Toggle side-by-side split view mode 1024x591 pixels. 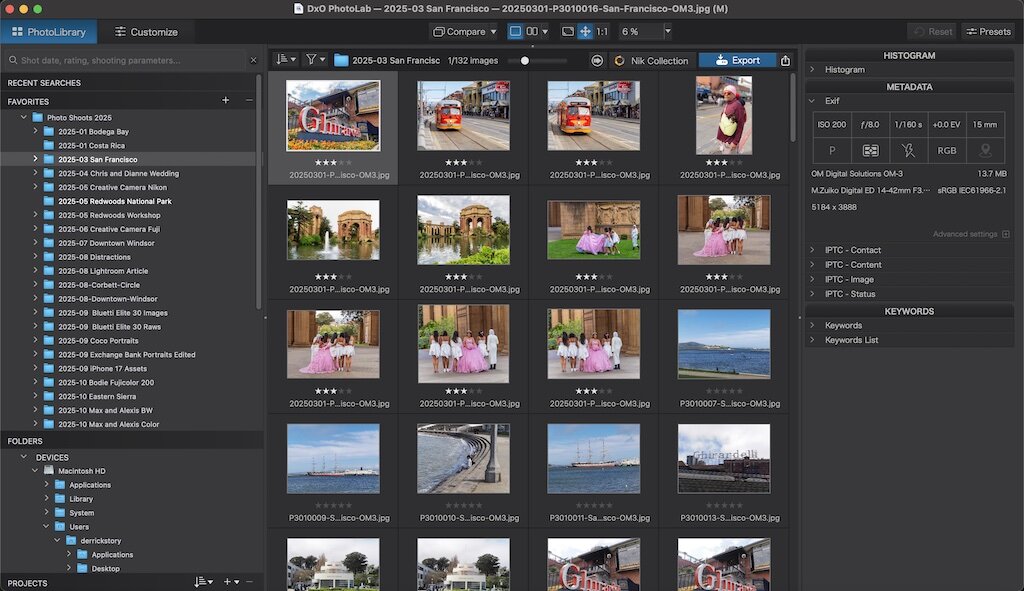pyautogui.click(x=532, y=32)
